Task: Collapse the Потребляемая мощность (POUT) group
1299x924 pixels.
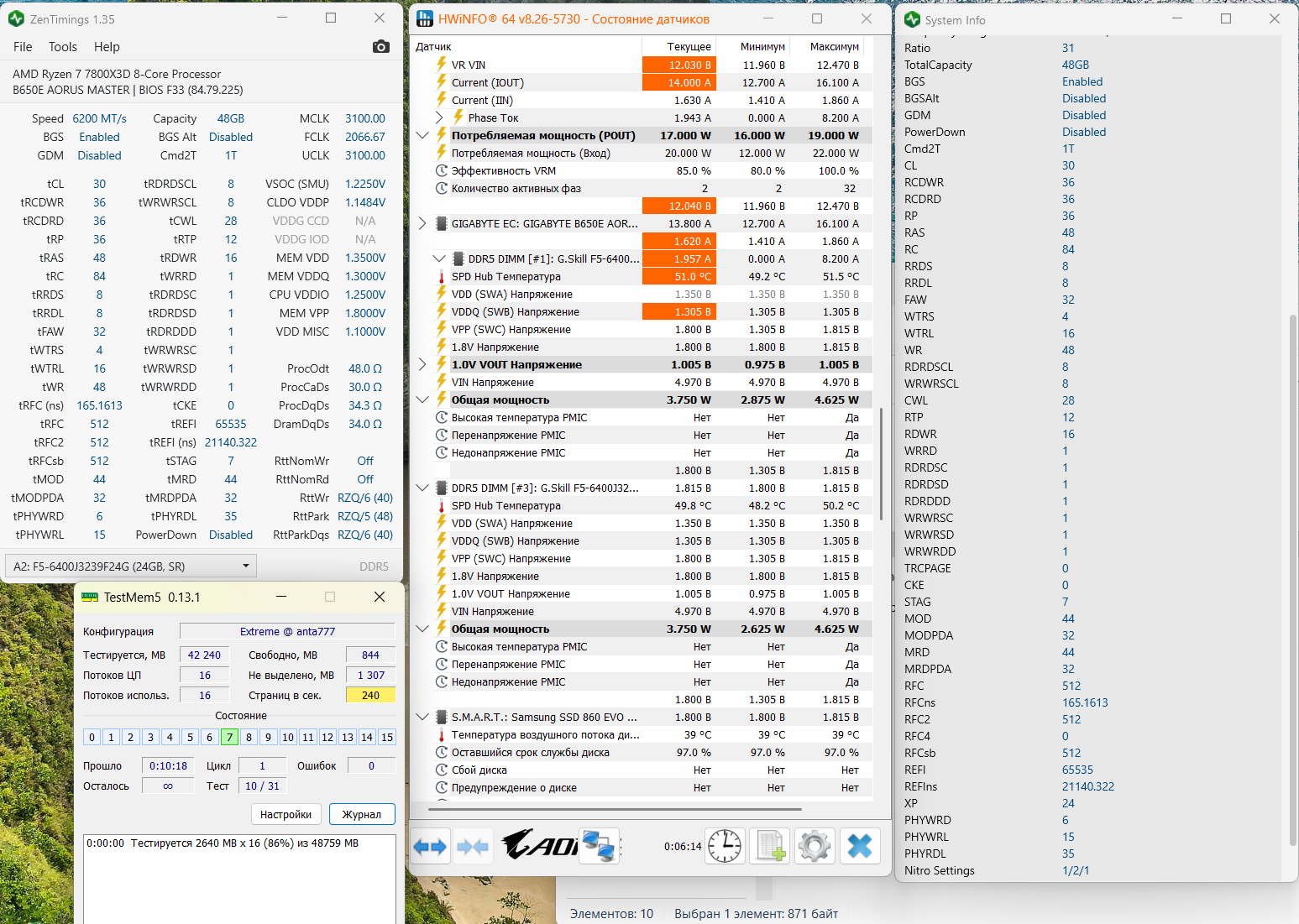Action: point(422,135)
